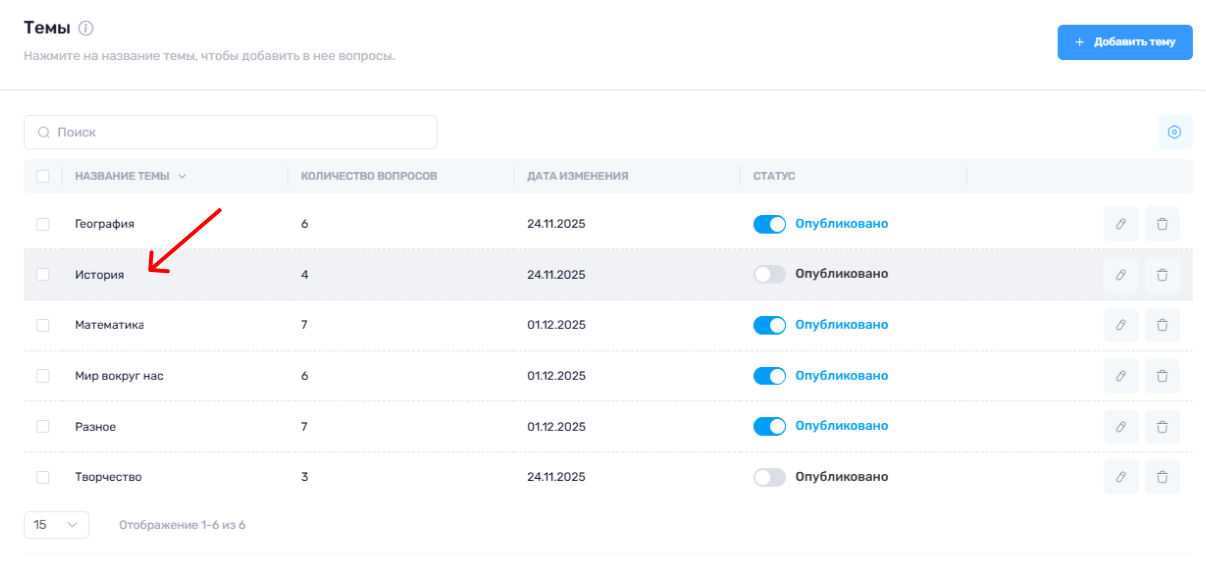
Task: Click the Дата изменения column header
Action: pos(578,176)
